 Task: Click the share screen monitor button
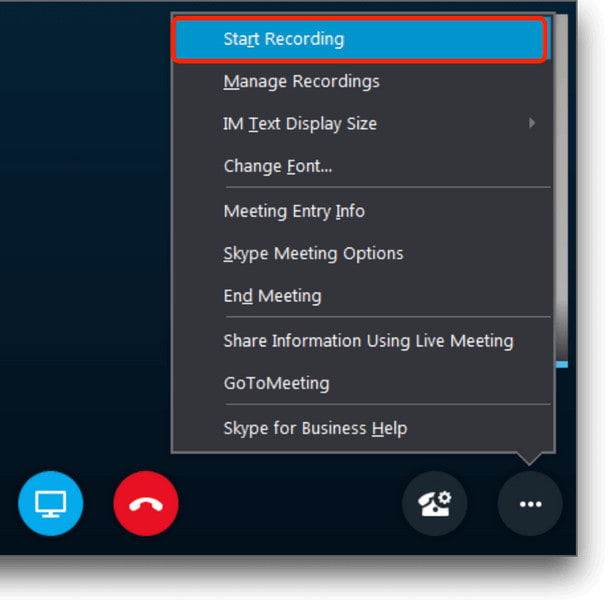(x=51, y=503)
